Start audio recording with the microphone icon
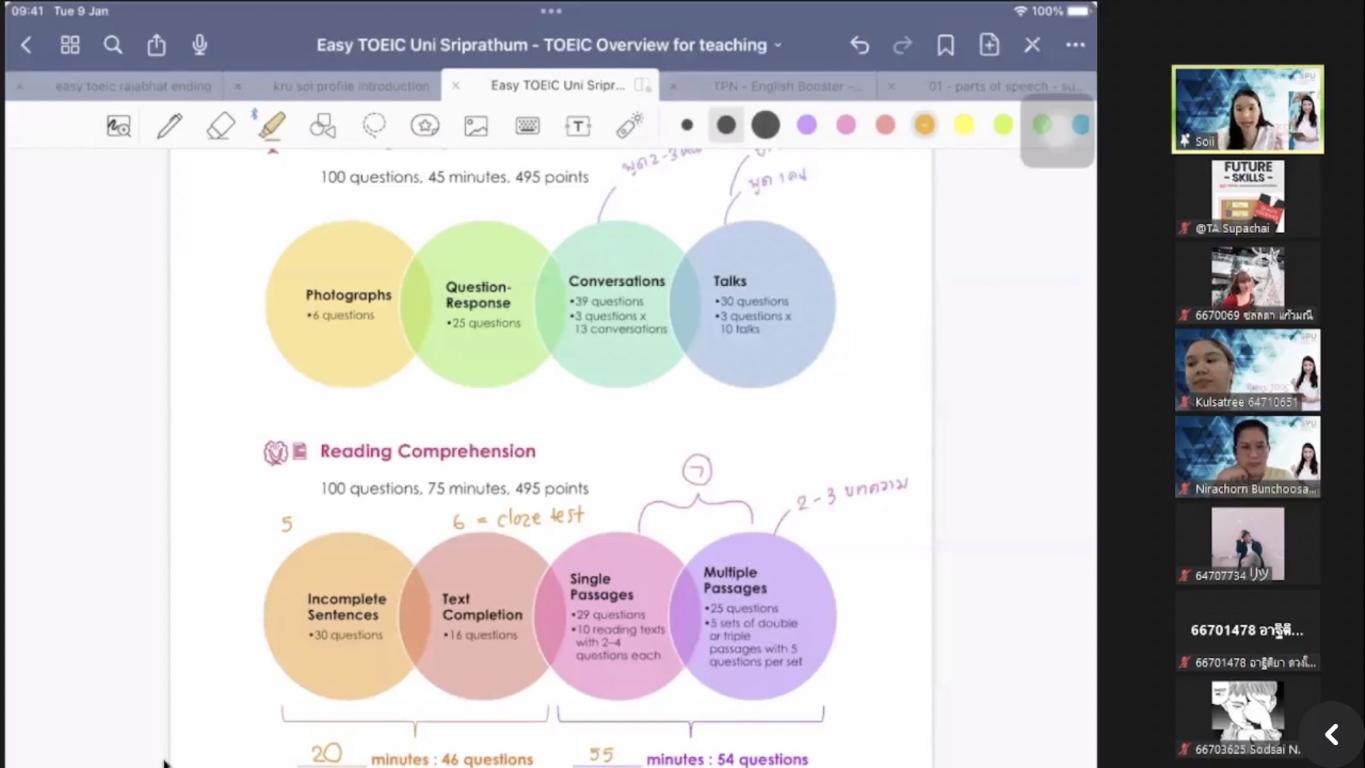Screen dimensions: 1365x768 coord(200,45)
